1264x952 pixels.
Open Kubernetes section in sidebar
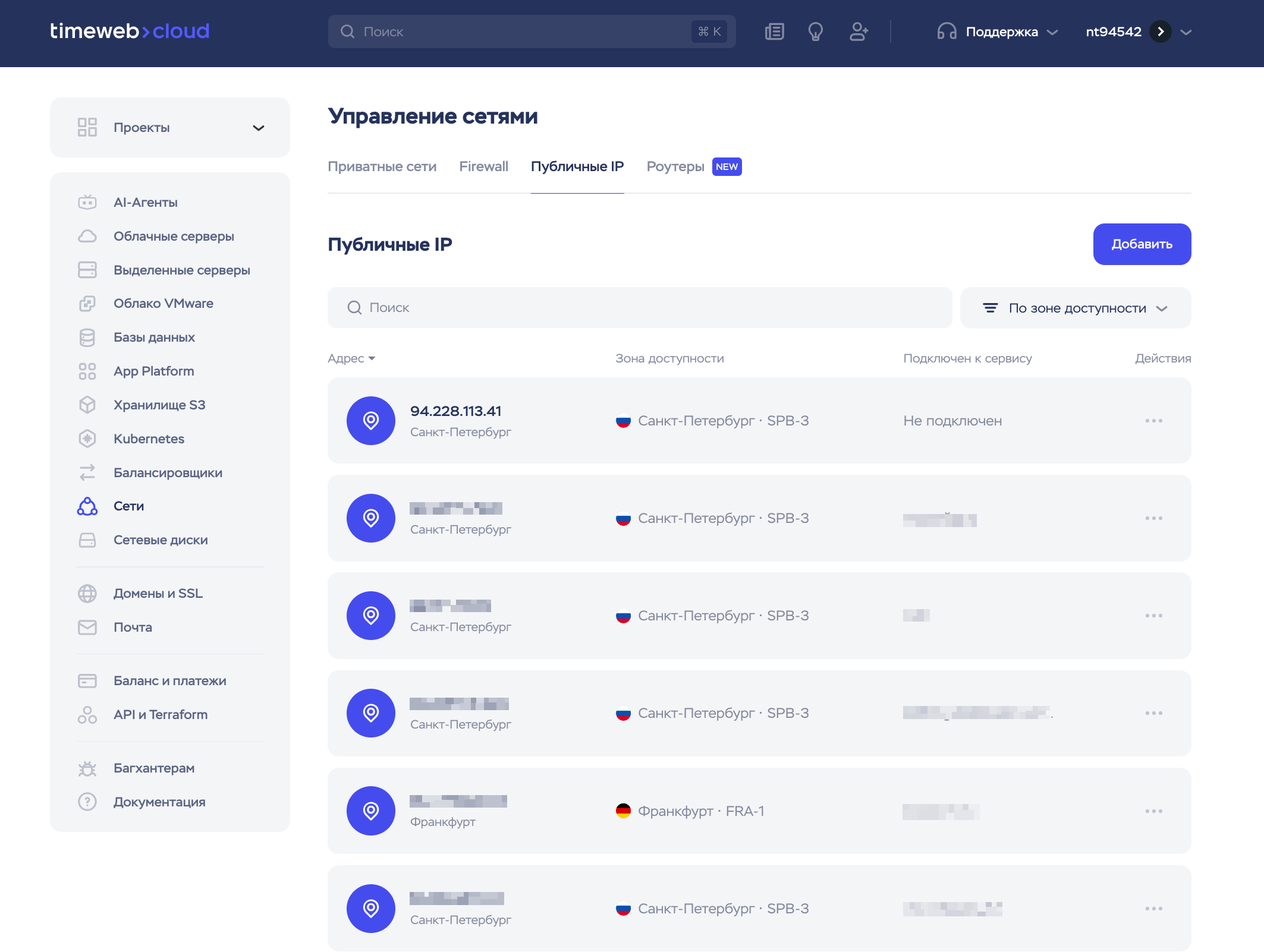click(x=149, y=439)
